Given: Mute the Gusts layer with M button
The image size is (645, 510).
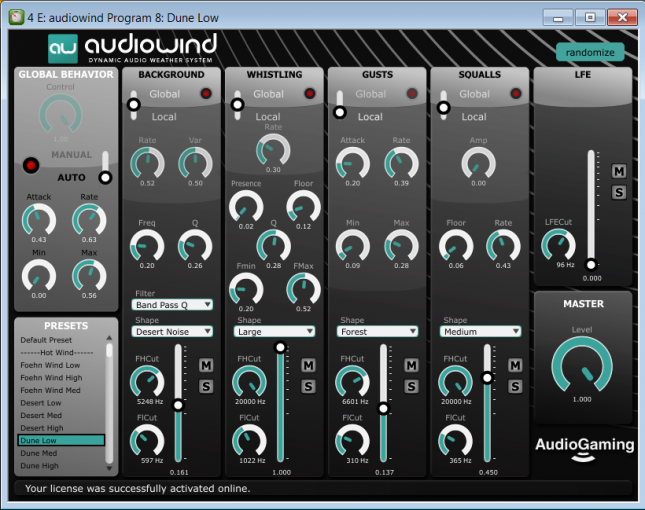Looking at the screenshot, I should point(410,365).
